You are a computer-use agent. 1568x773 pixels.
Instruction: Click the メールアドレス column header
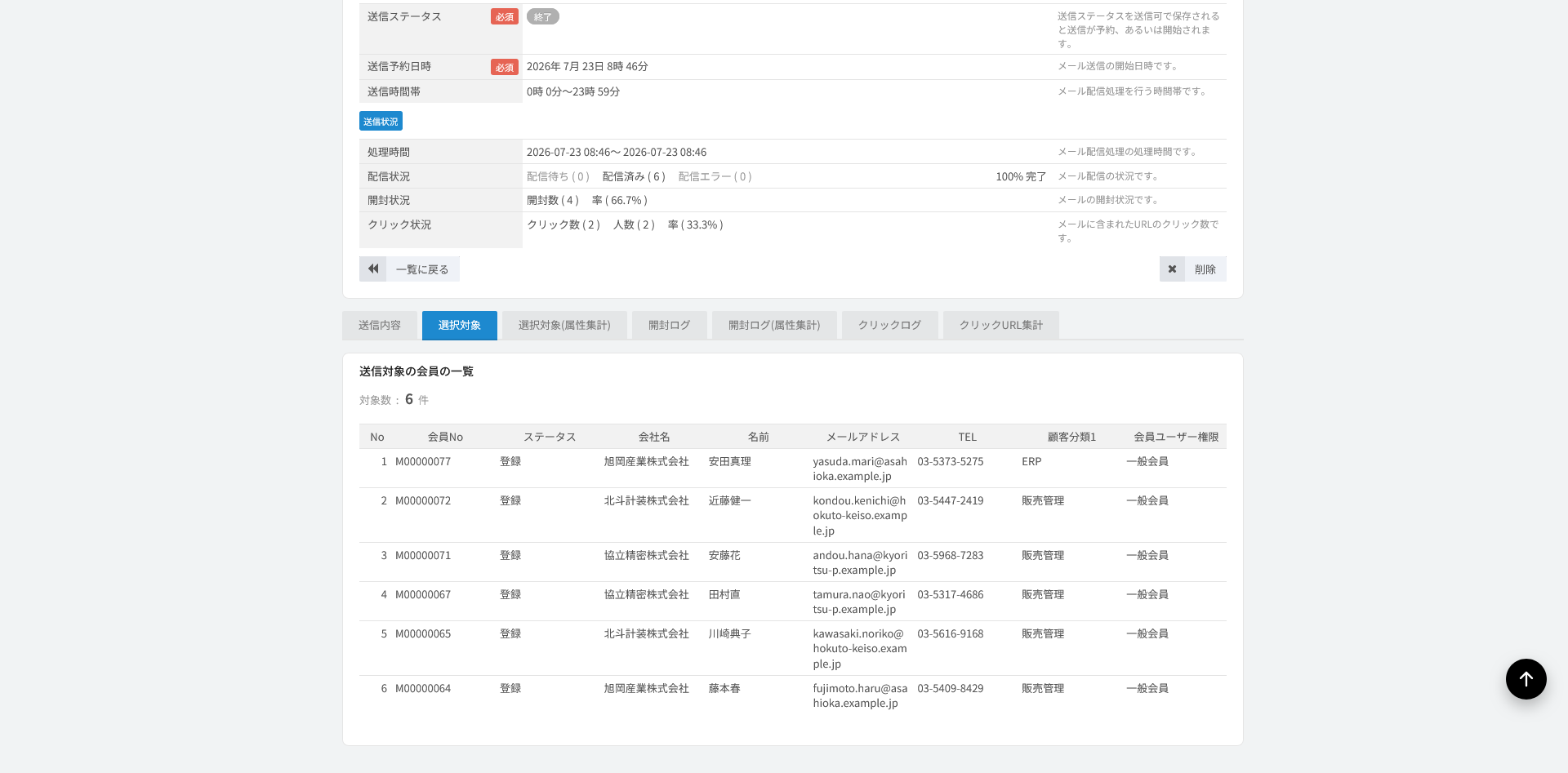863,437
